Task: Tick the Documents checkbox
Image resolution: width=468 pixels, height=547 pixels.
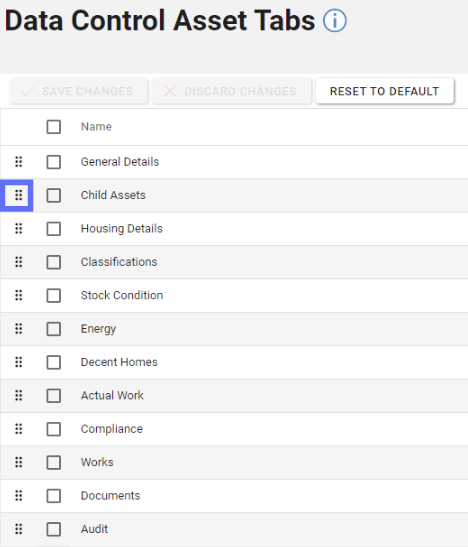Action: click(x=54, y=496)
